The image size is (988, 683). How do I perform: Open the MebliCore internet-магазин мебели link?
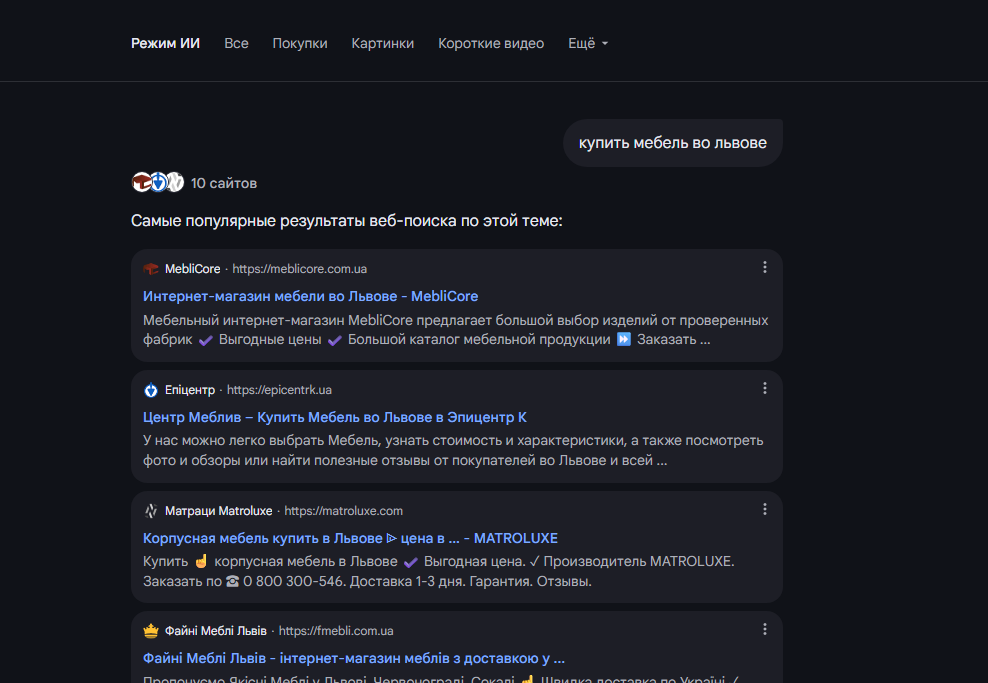(310, 296)
